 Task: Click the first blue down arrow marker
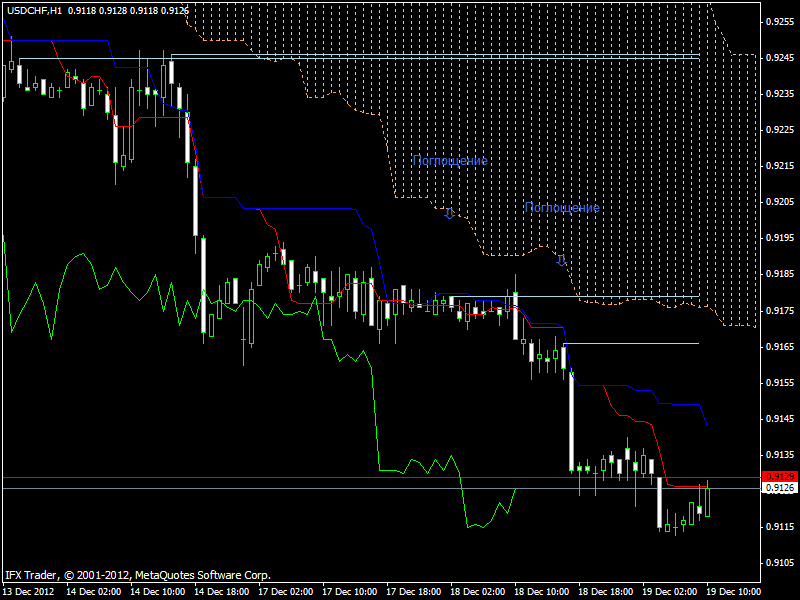pyautogui.click(x=449, y=213)
